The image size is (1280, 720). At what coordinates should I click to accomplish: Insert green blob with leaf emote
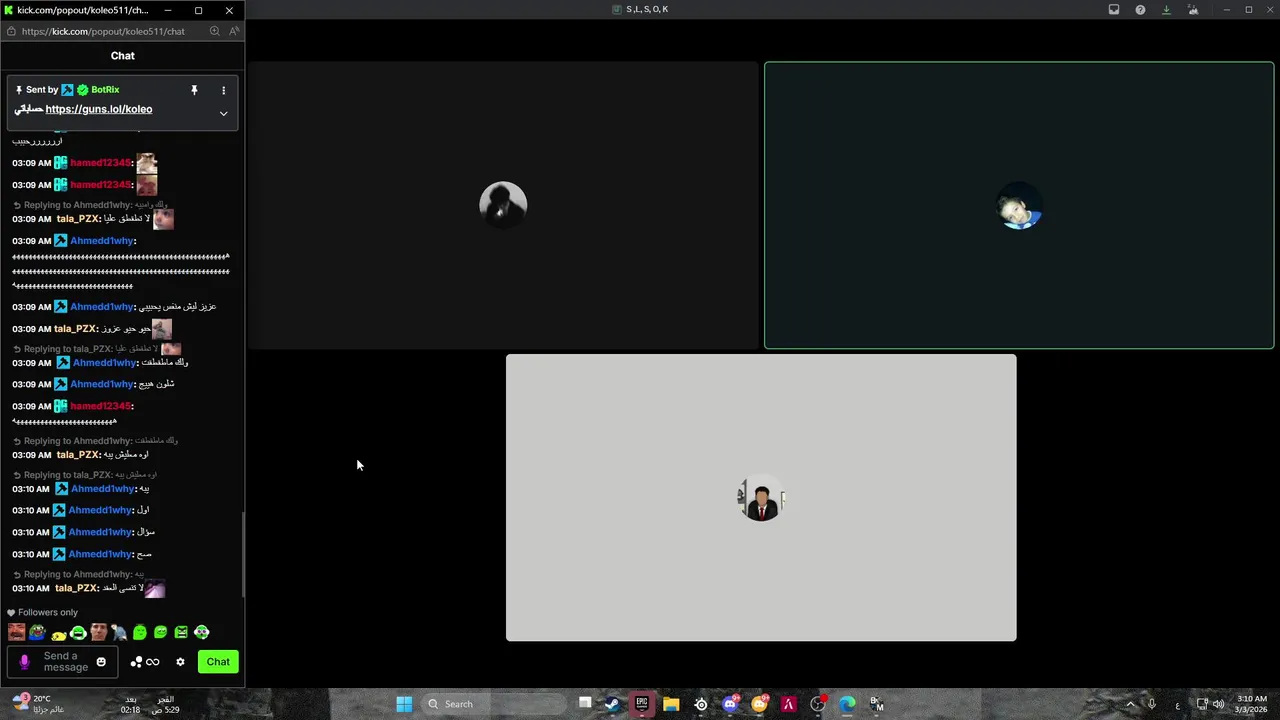pos(140,632)
